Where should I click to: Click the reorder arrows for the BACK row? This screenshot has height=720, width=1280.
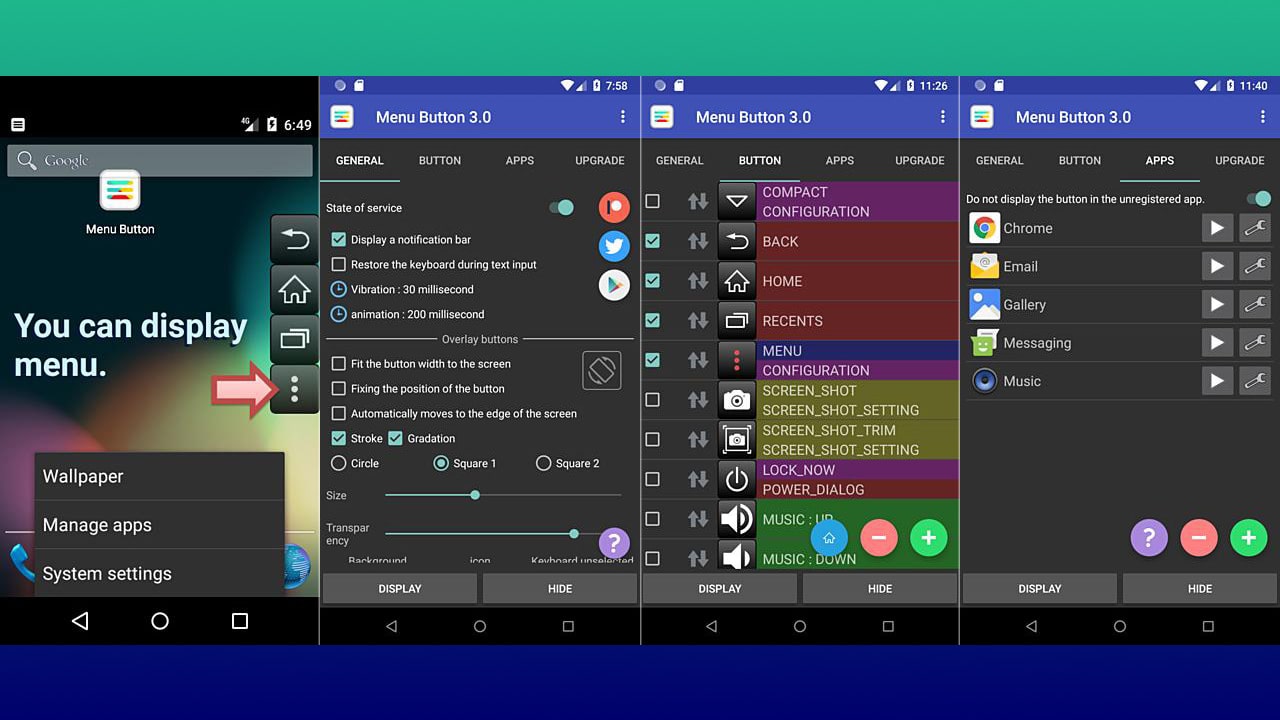click(x=697, y=241)
